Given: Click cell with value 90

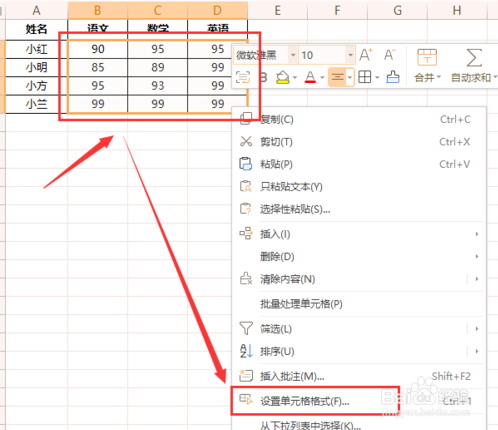Looking at the screenshot, I should [x=98, y=49].
